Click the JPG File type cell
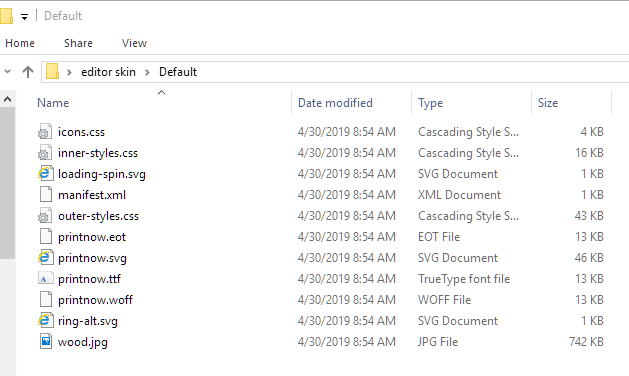The image size is (629, 376). pos(438,341)
